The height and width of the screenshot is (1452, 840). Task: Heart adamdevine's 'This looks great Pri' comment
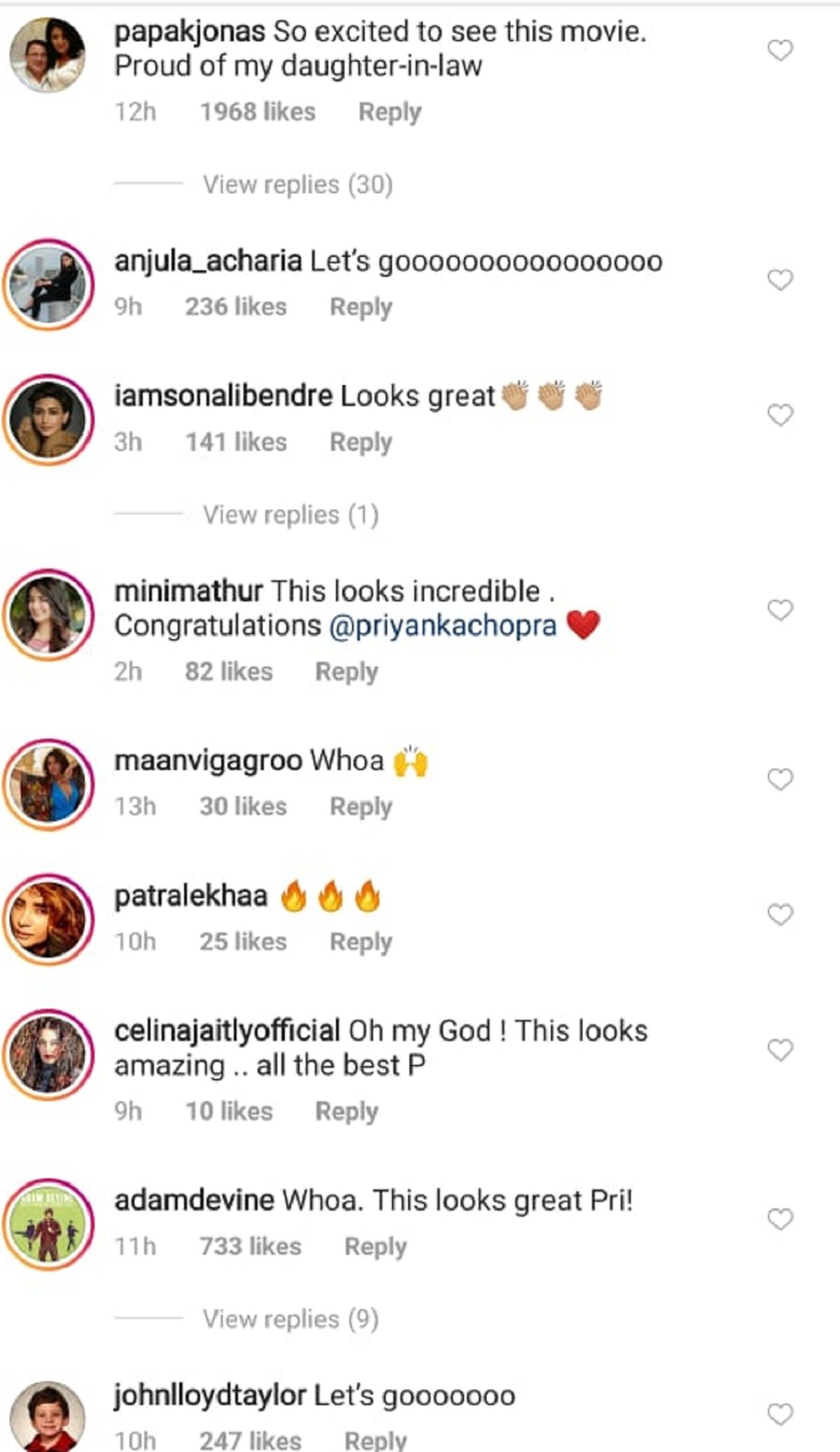pos(780,1219)
